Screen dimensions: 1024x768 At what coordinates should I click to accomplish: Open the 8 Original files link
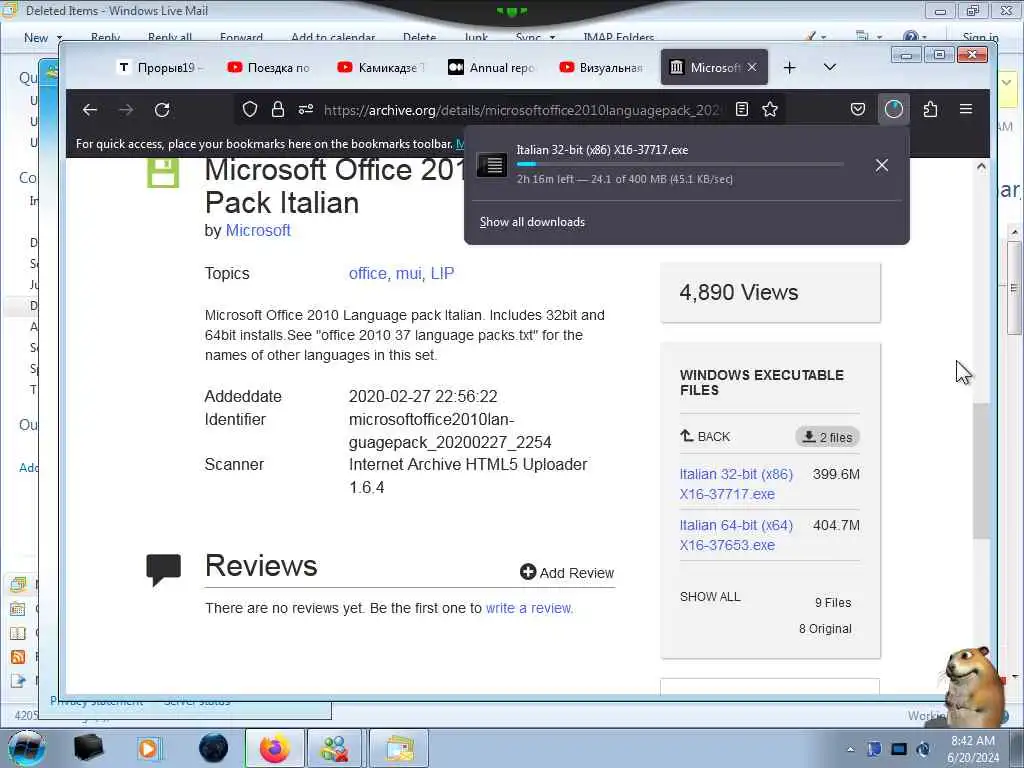coord(825,628)
